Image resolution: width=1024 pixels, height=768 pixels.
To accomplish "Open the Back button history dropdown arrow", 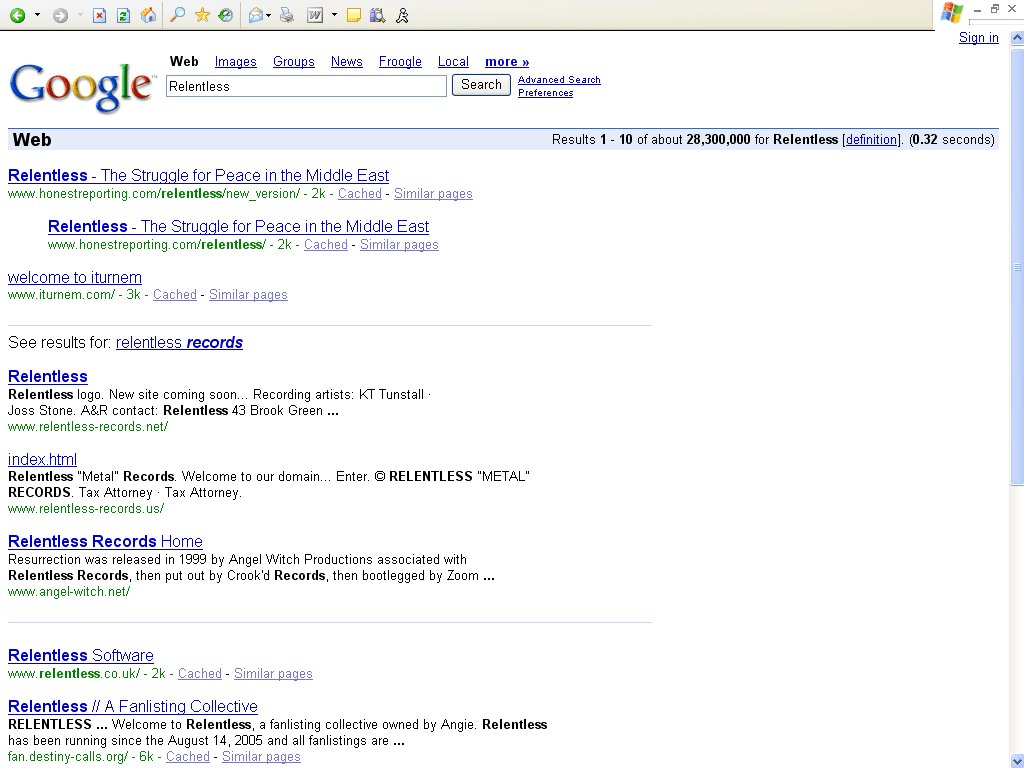I will [37, 15].
